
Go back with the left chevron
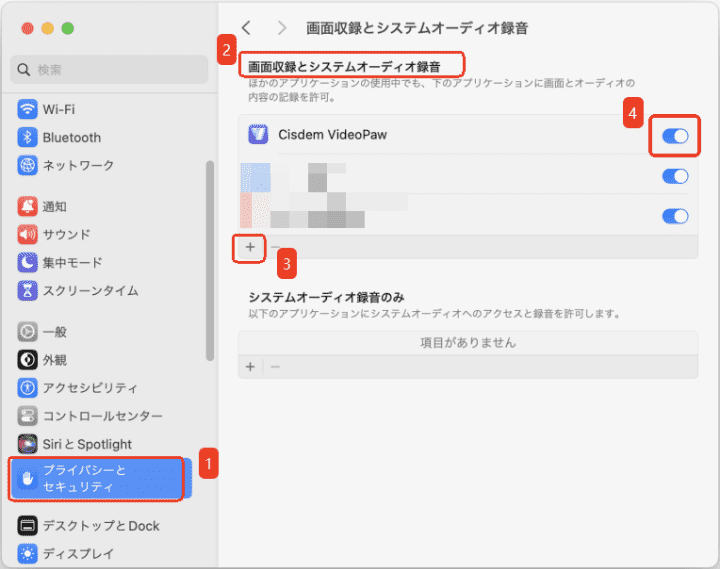pos(247,28)
